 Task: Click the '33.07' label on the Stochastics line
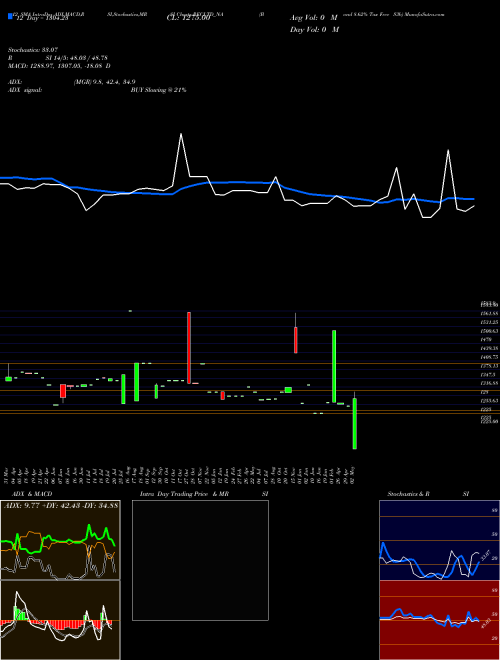(485, 556)
